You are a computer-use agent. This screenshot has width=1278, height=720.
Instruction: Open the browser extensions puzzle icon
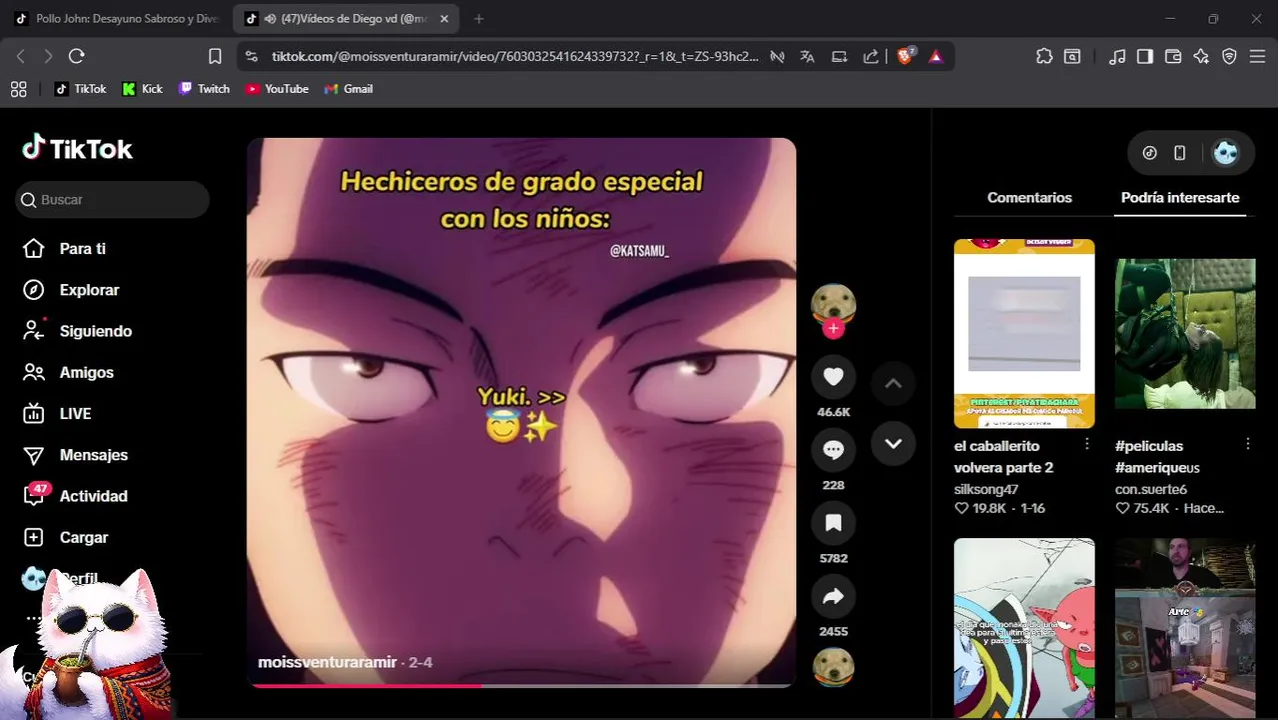click(x=1044, y=57)
